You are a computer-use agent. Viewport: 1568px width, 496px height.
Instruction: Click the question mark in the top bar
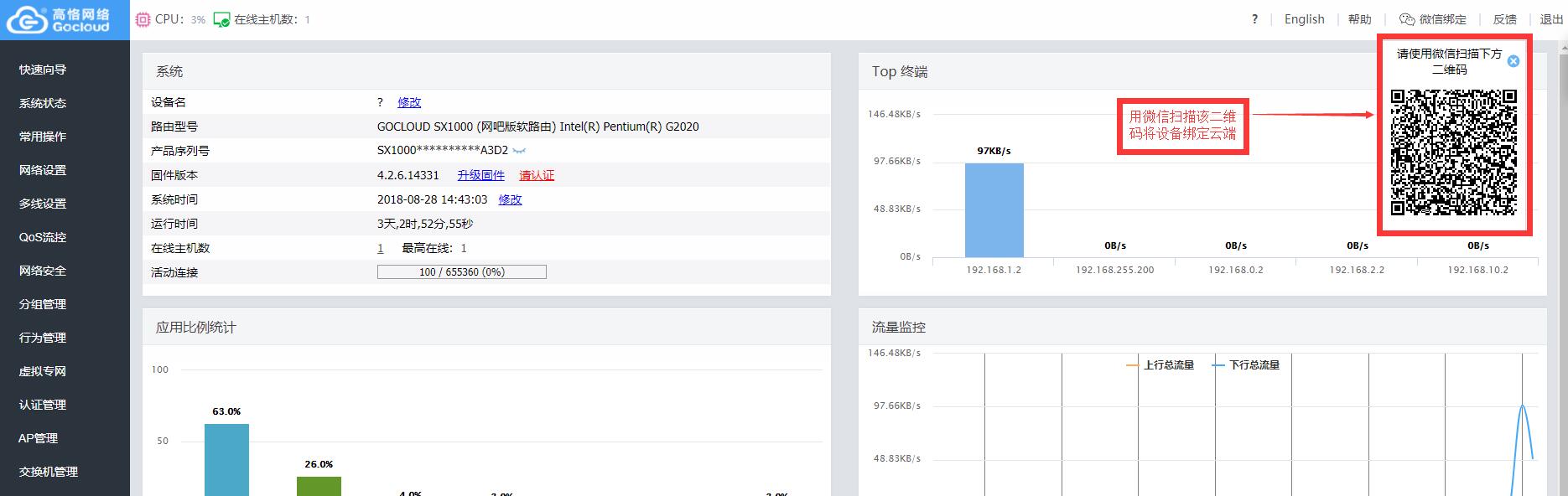coord(1254,19)
